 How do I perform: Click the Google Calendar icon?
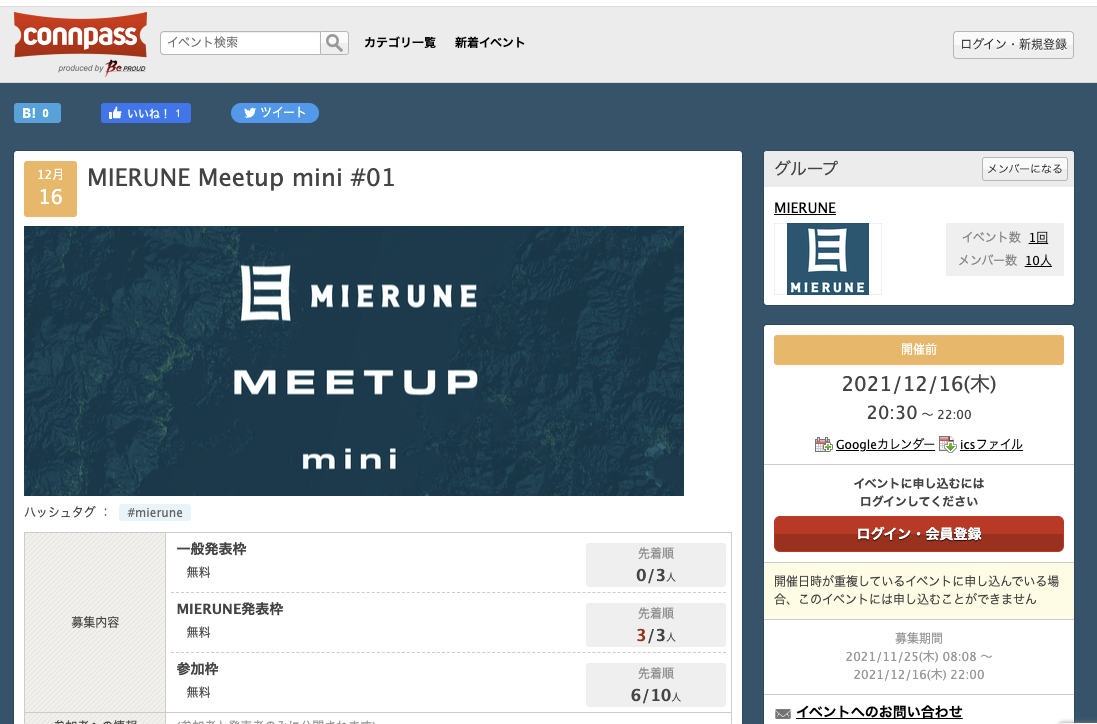[822, 444]
